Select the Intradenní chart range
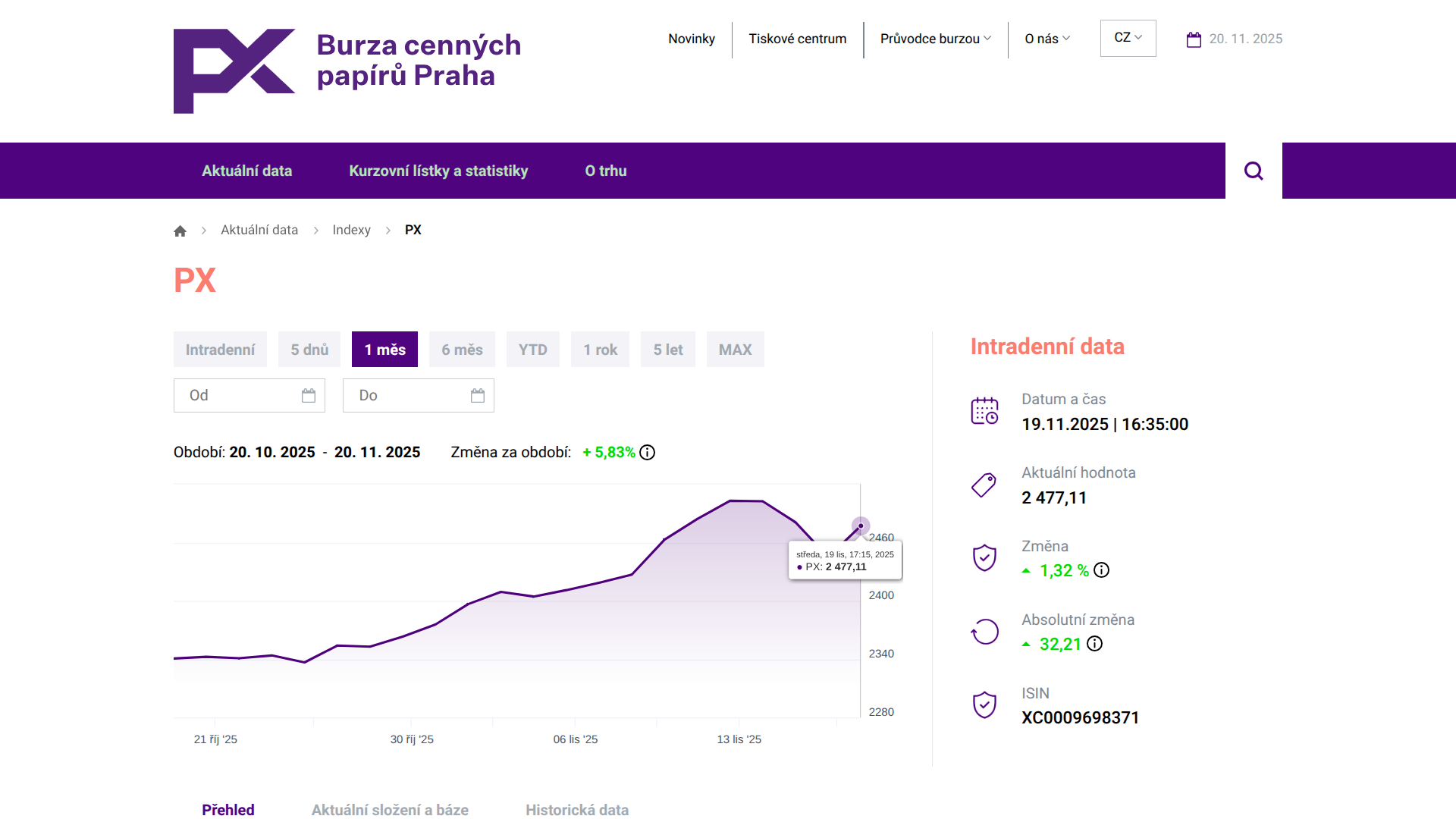The image size is (1456, 819). coord(220,350)
